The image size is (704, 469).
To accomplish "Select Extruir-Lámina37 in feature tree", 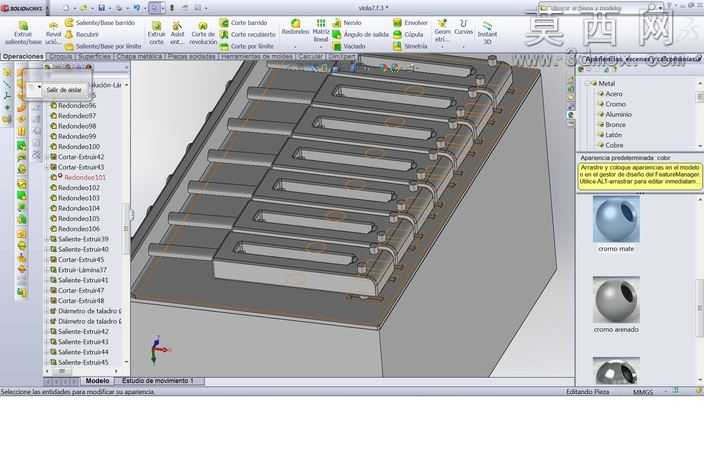I will (78, 270).
